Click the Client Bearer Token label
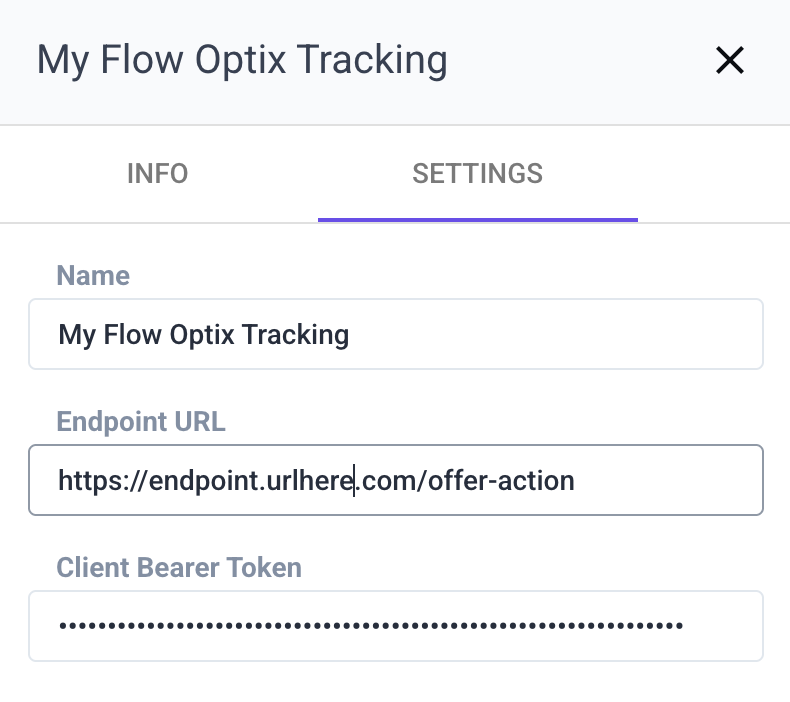Image resolution: width=790 pixels, height=702 pixels. [179, 567]
